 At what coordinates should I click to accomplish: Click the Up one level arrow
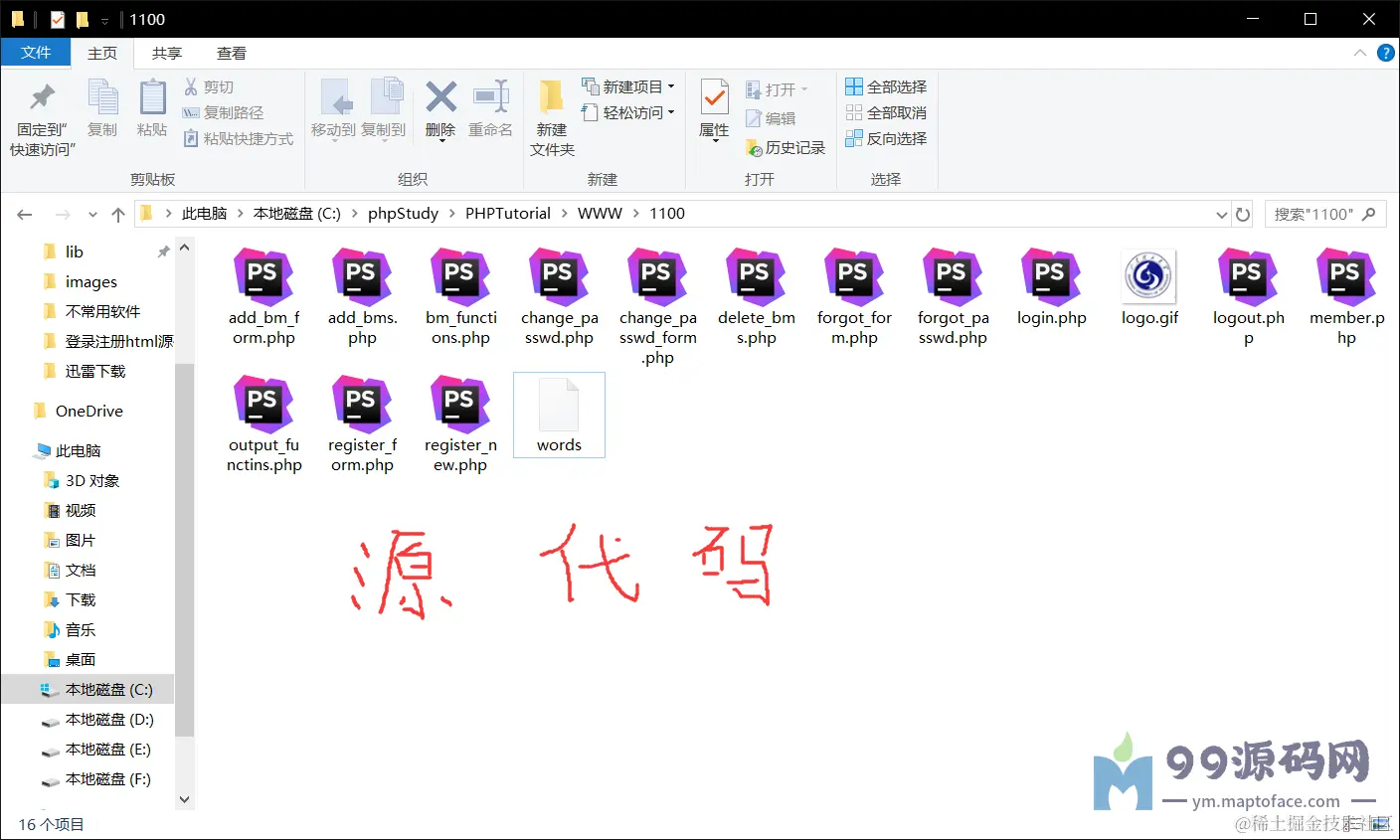[x=118, y=214]
